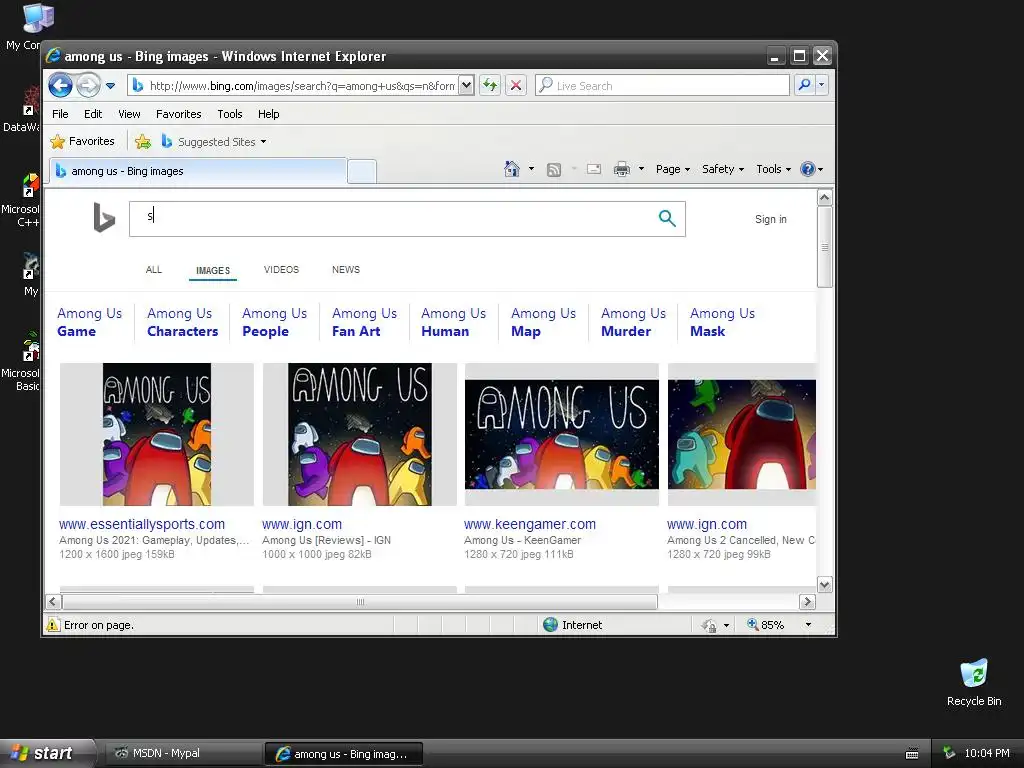
Task: Open the recent pages dropdown arrow
Action: click(x=110, y=86)
